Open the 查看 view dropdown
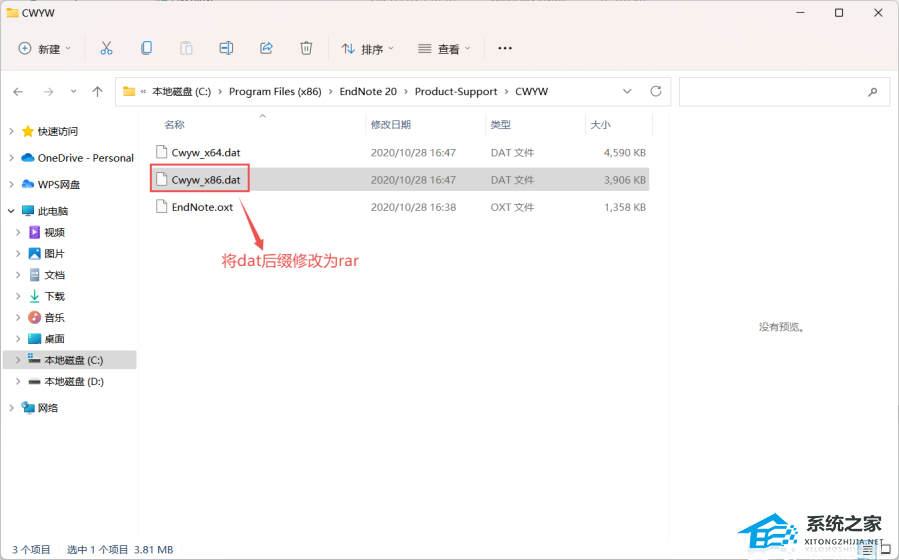This screenshot has width=899, height=560. (444, 48)
